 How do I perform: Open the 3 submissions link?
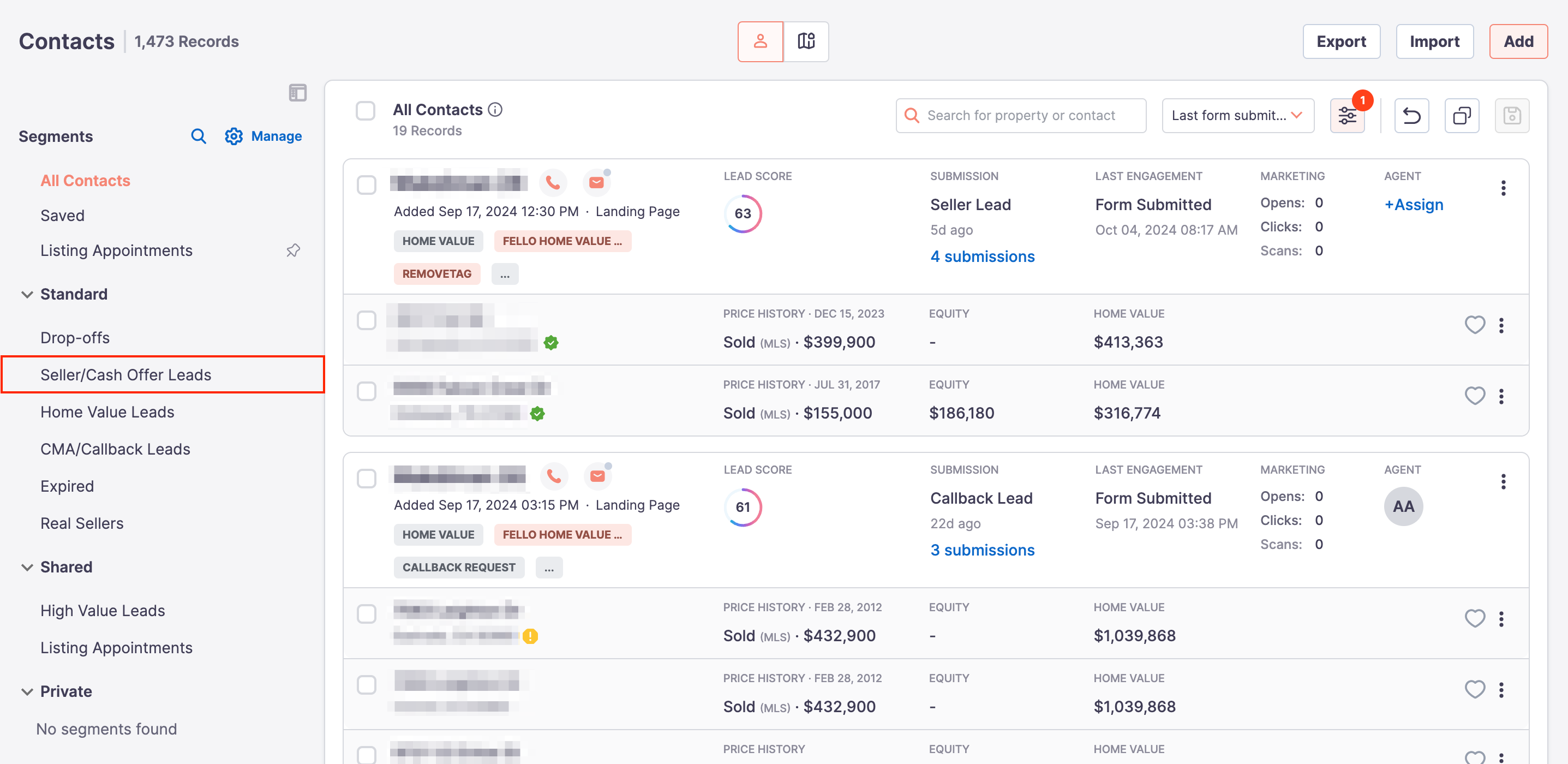pyautogui.click(x=983, y=550)
